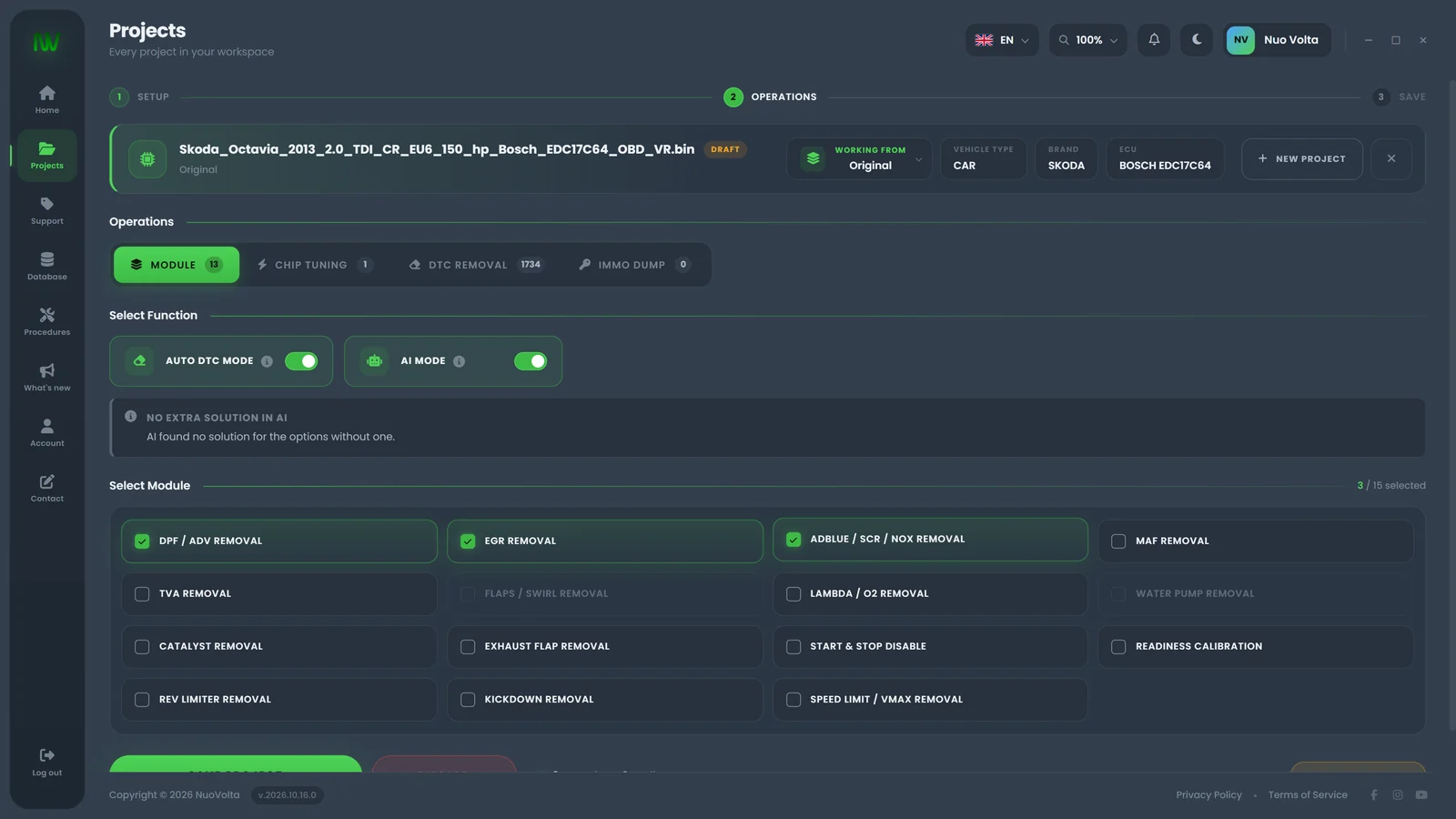Viewport: 1456px width, 819px height.
Task: Expand Working From Original dropdown
Action: tap(860, 158)
